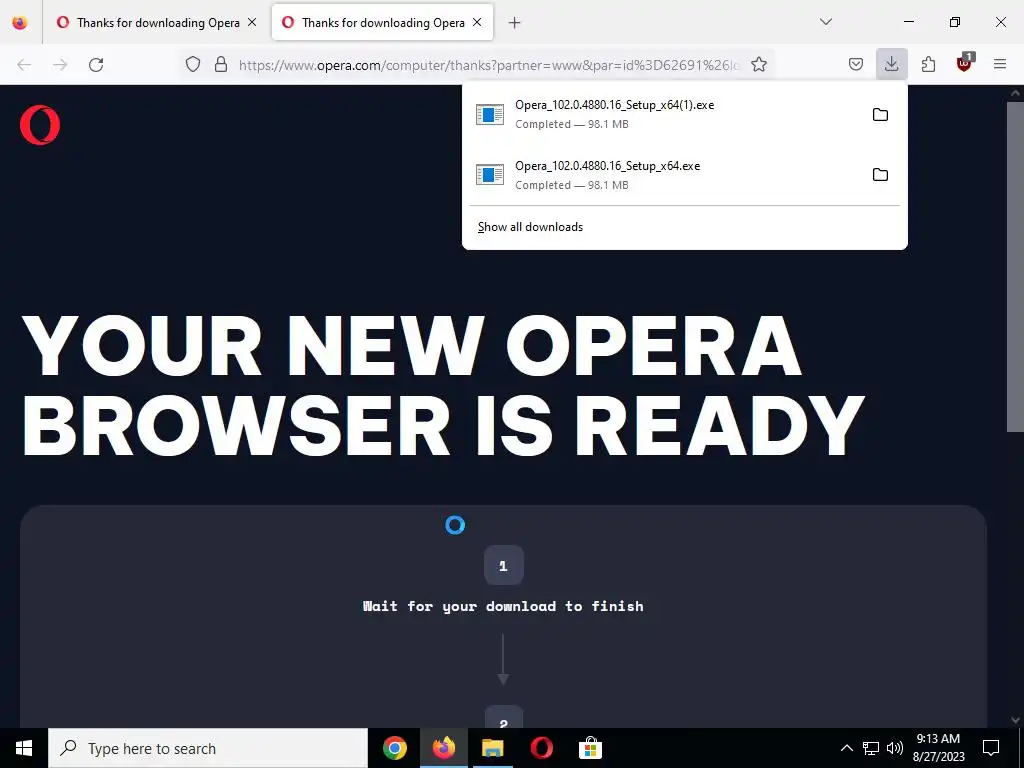Restore down the Firefox window
1024x768 pixels.
coord(955,22)
